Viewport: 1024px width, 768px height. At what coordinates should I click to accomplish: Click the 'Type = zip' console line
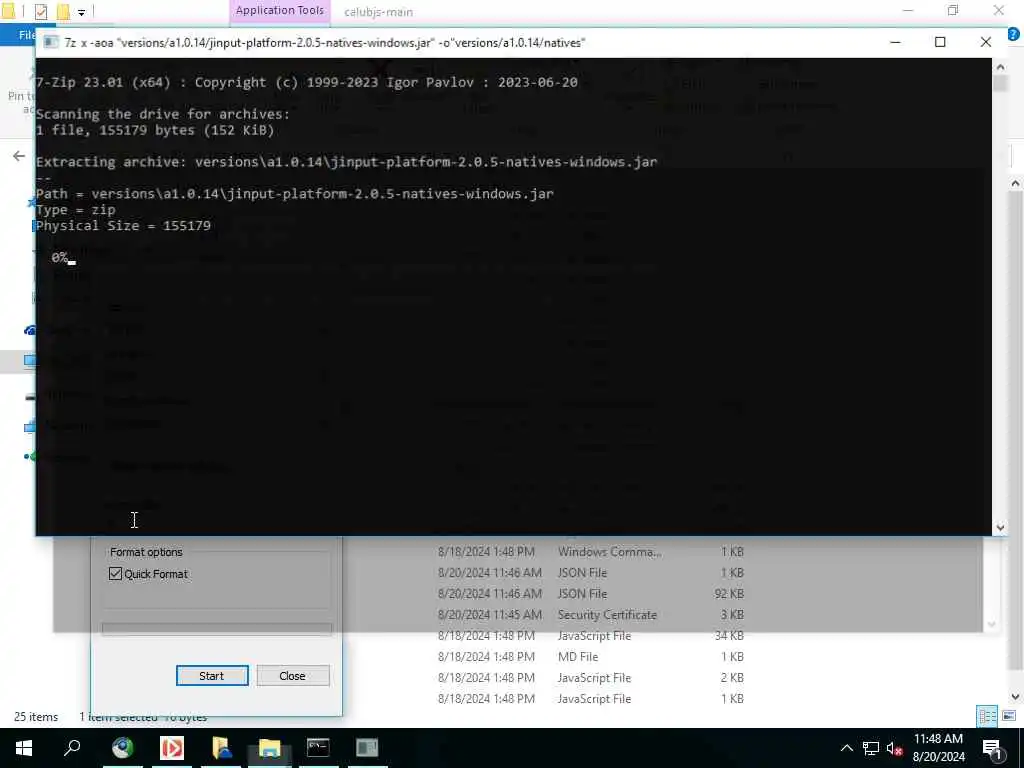point(76,210)
